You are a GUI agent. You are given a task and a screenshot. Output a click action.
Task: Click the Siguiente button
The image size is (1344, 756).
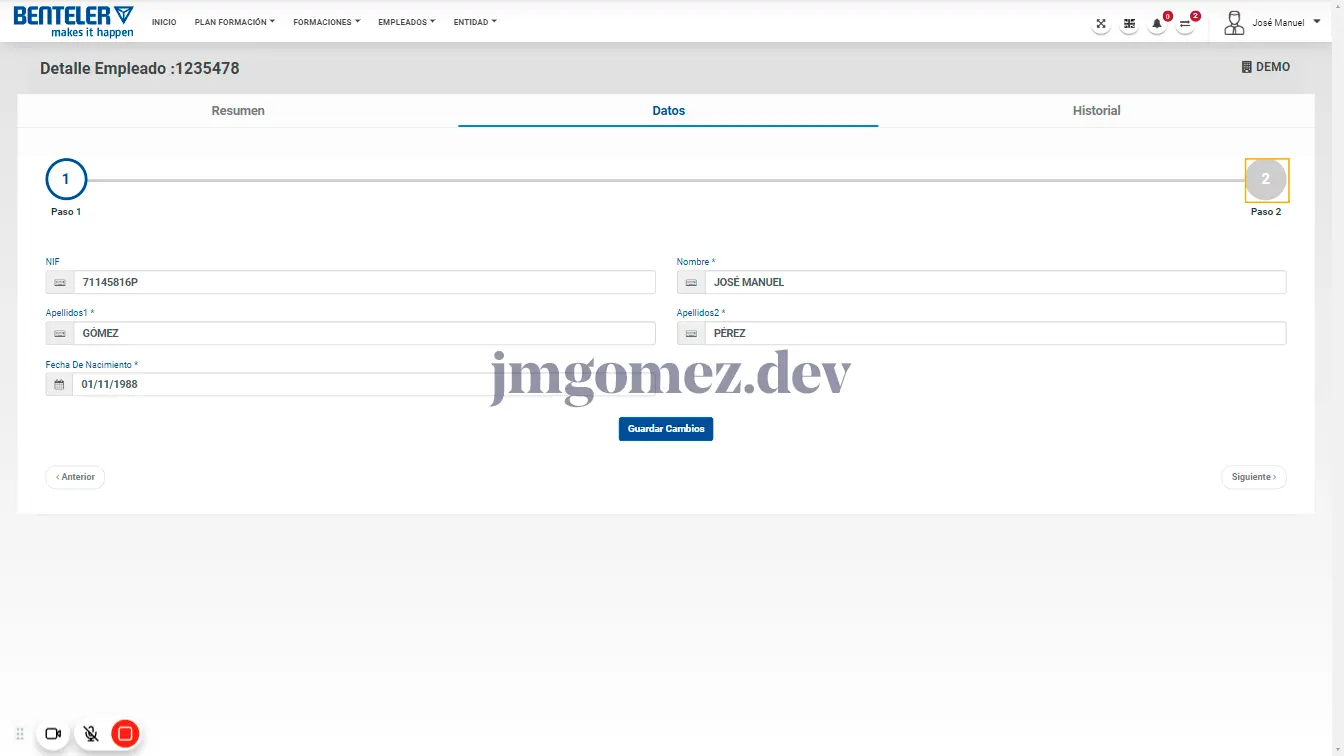click(1253, 477)
